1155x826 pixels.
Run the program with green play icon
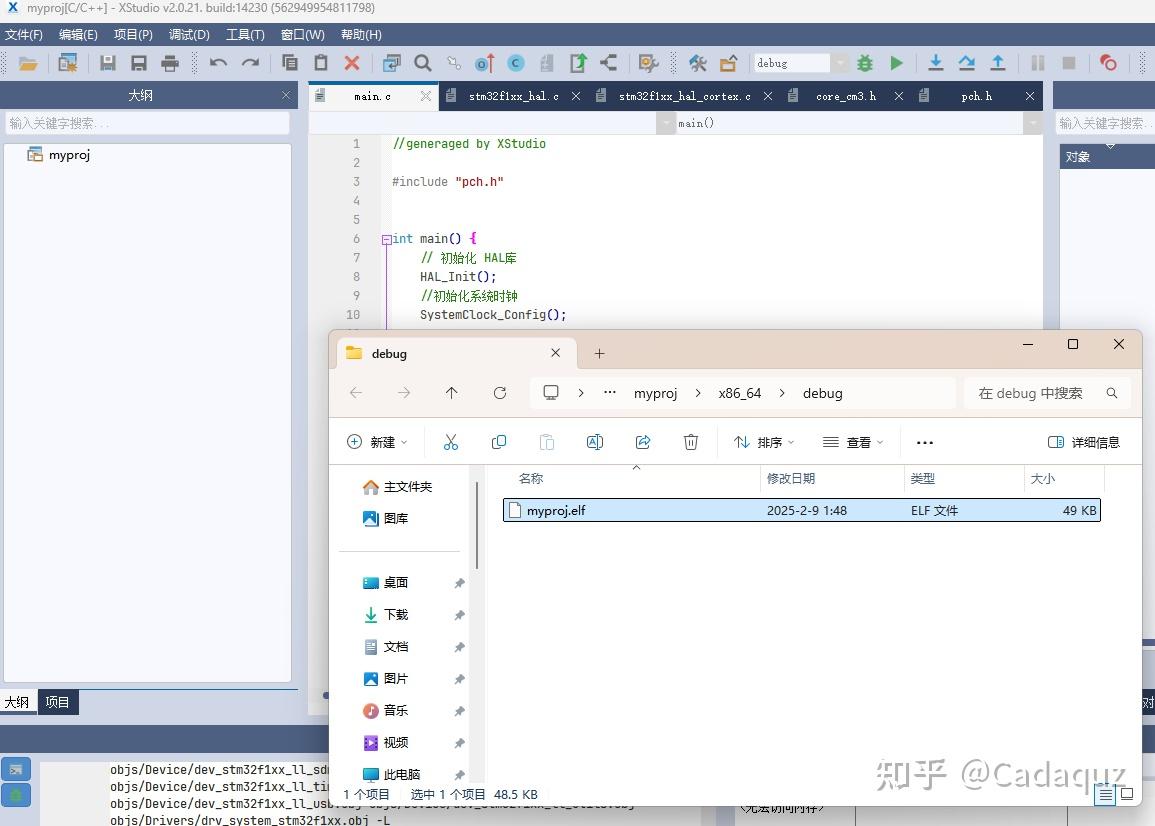point(896,63)
